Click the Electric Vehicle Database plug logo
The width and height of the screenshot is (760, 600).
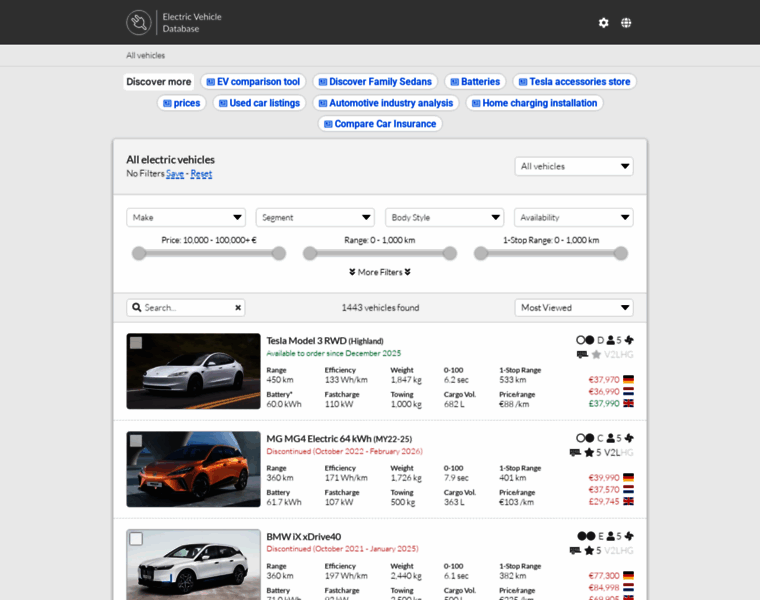click(139, 22)
